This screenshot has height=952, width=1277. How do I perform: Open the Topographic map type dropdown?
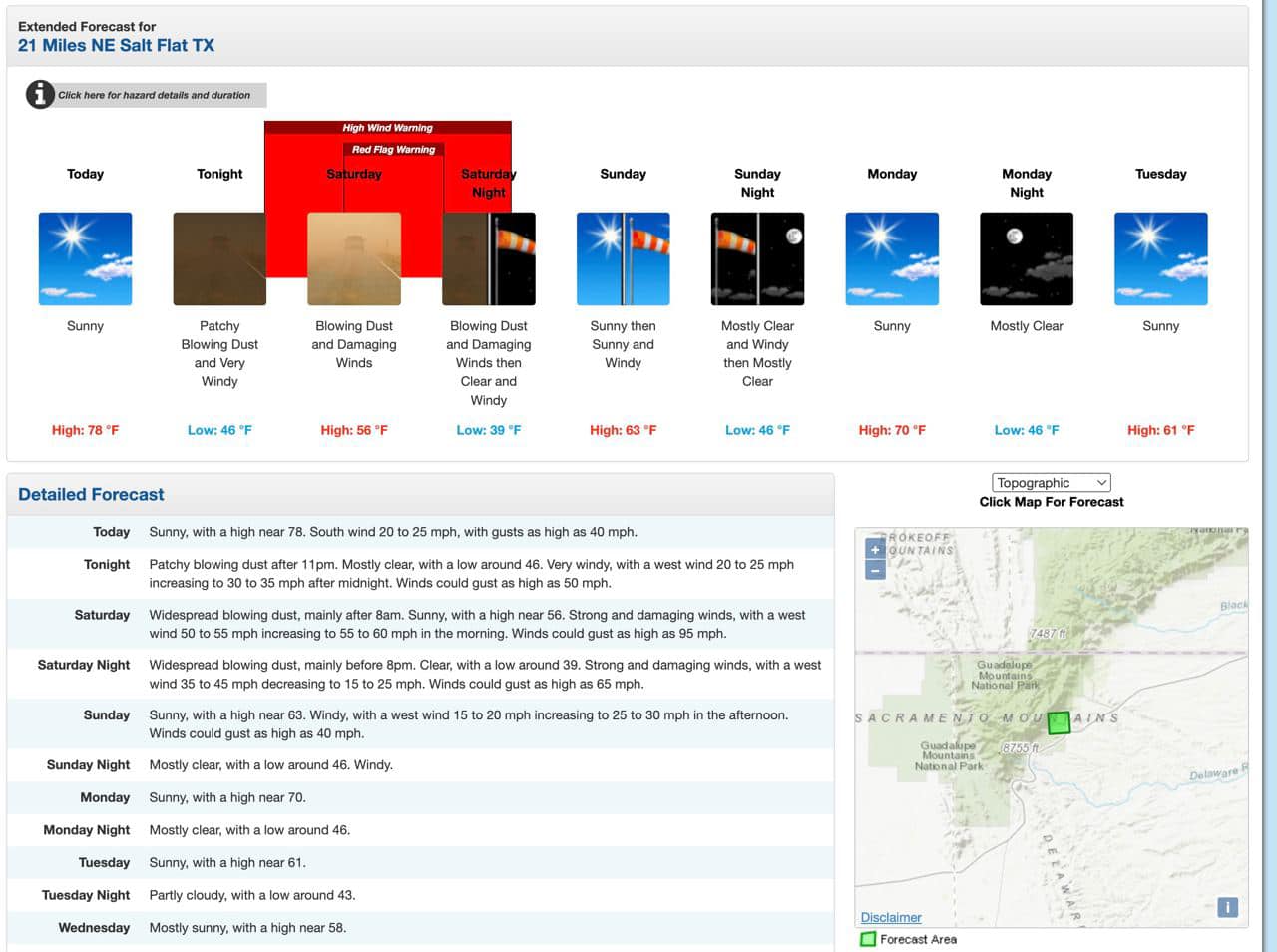coord(1052,482)
